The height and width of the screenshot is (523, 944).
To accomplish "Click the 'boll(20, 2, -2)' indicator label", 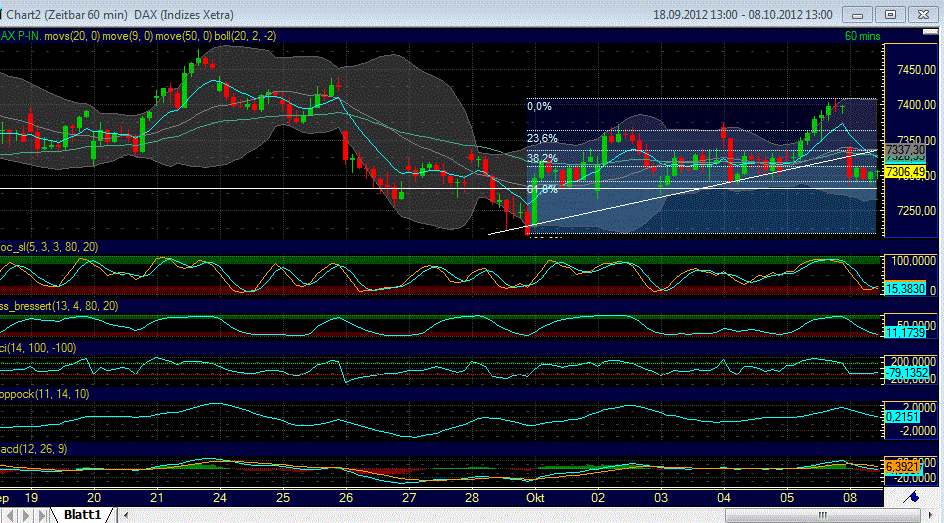I will [246, 36].
